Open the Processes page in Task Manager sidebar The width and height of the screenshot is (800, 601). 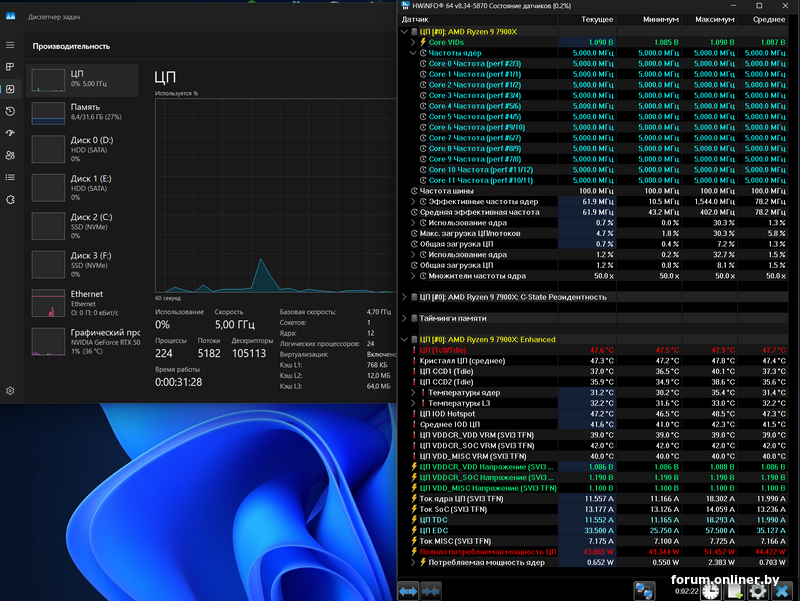click(x=10, y=67)
